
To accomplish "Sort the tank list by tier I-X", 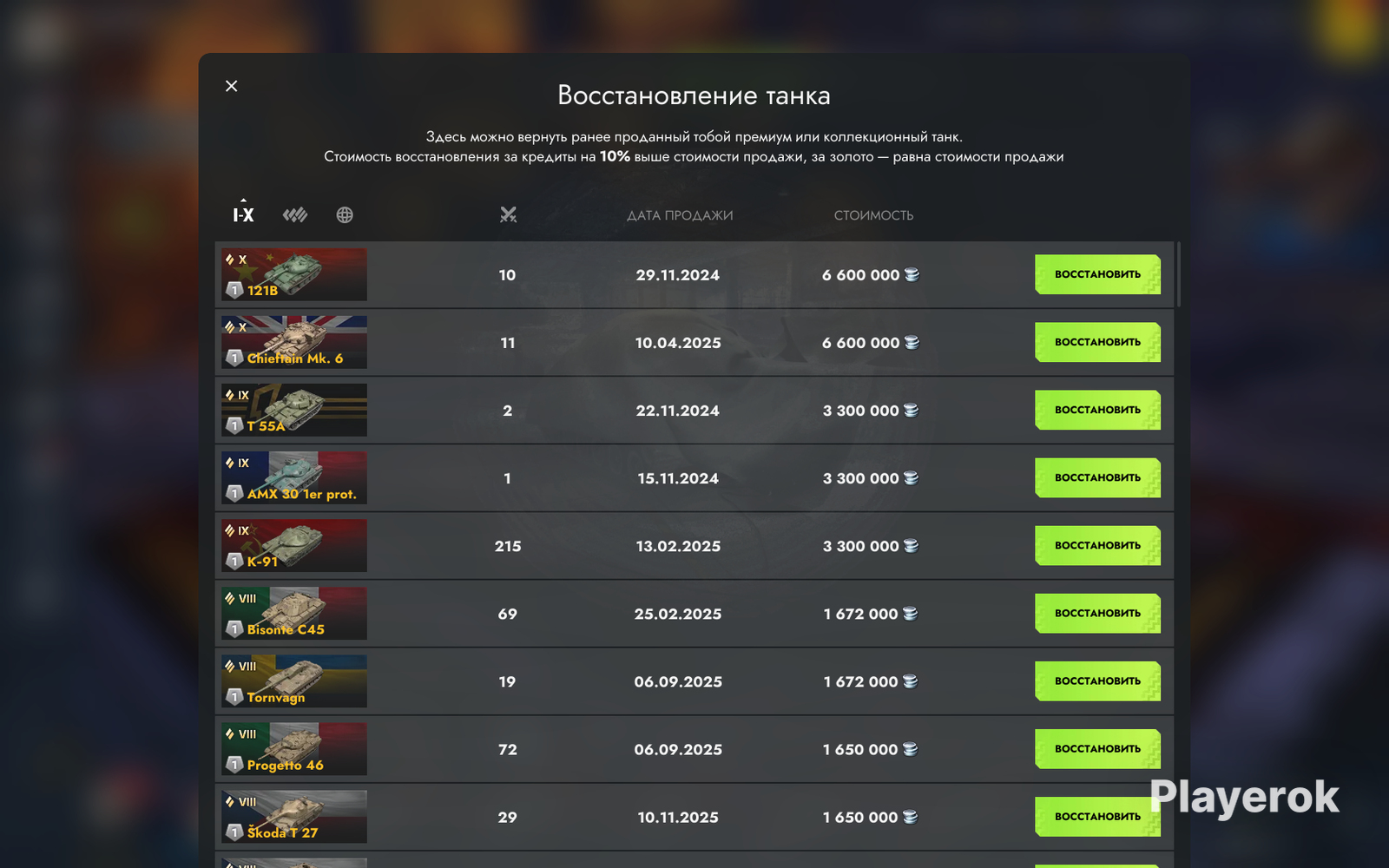I will click(x=243, y=214).
